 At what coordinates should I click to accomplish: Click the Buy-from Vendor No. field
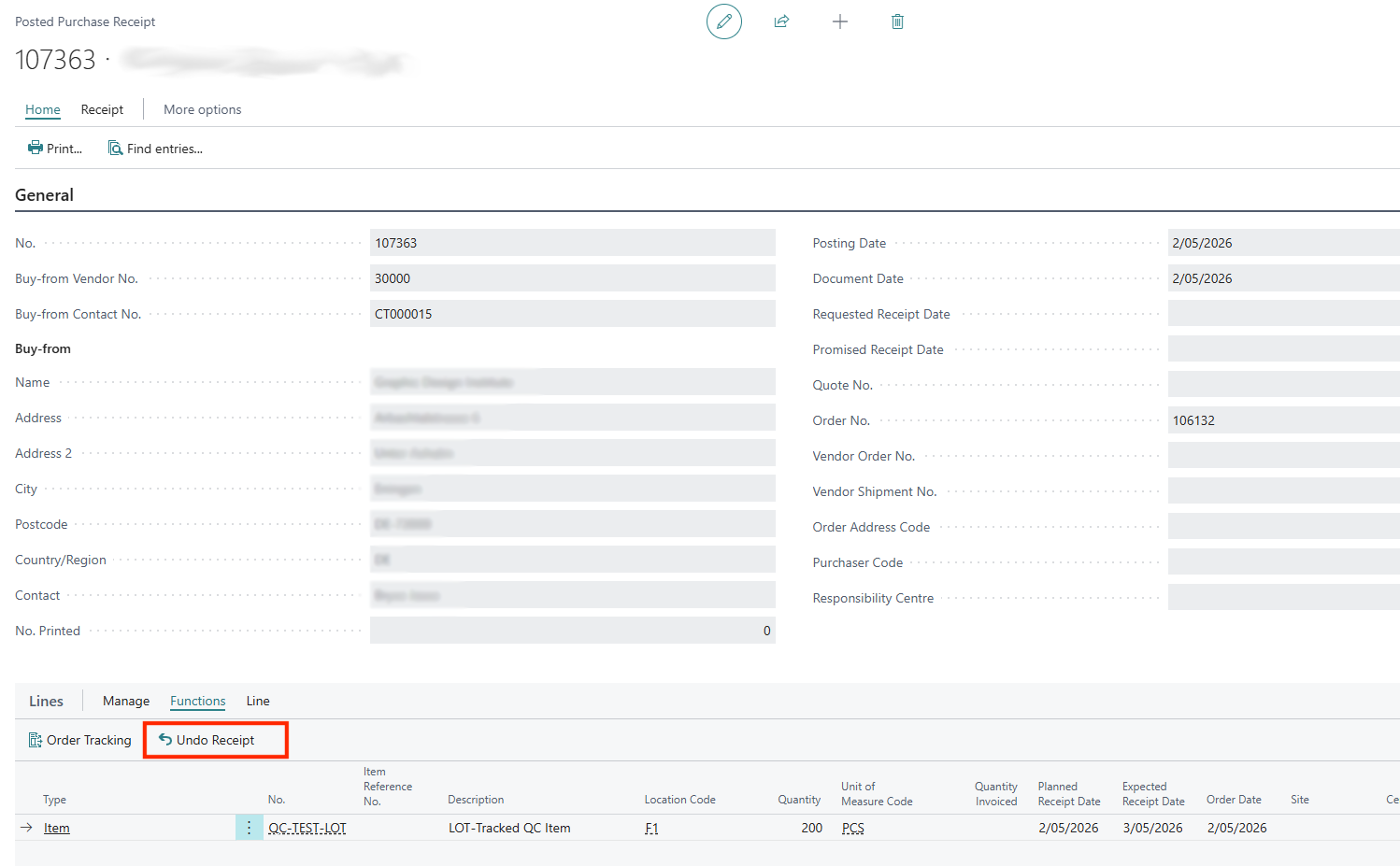pyautogui.click(x=572, y=278)
